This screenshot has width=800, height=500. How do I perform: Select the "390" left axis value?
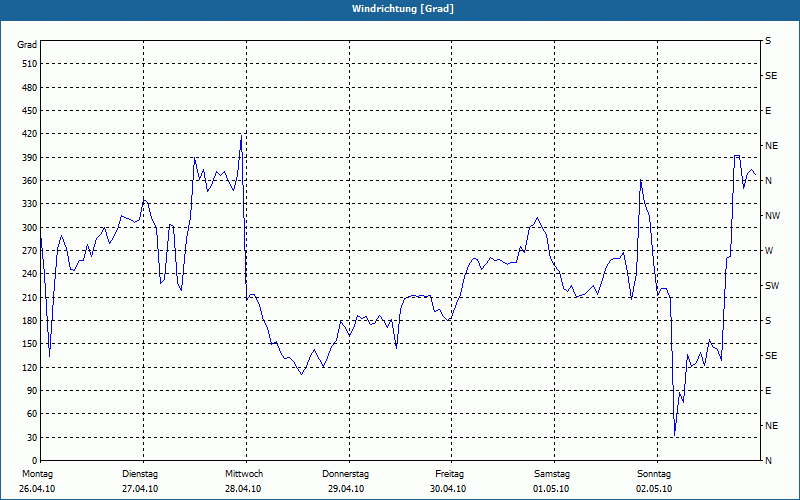tap(30, 158)
